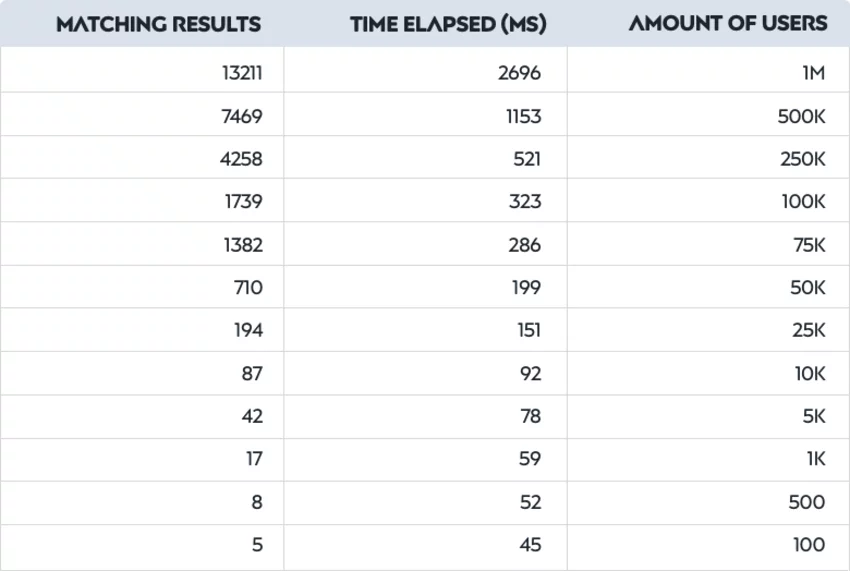Click the 1K users cell
The width and height of the screenshot is (850, 571).
tap(708, 459)
